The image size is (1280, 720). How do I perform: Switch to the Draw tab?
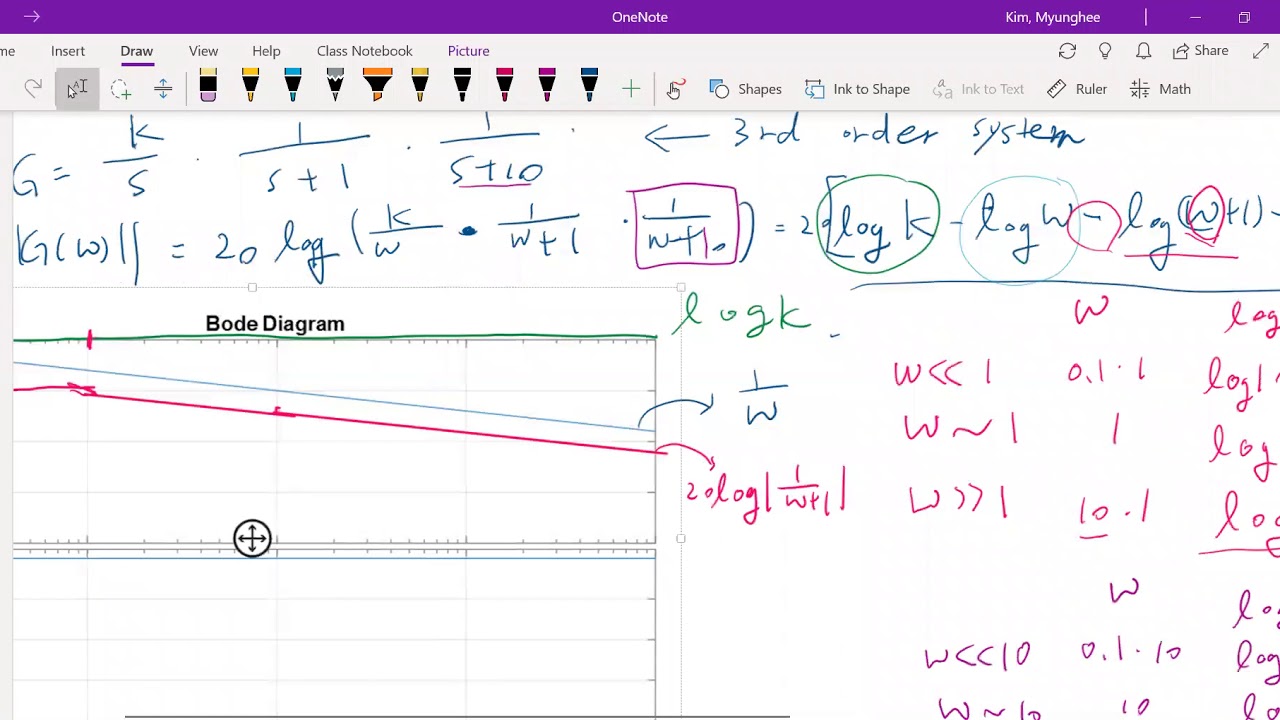(x=137, y=51)
